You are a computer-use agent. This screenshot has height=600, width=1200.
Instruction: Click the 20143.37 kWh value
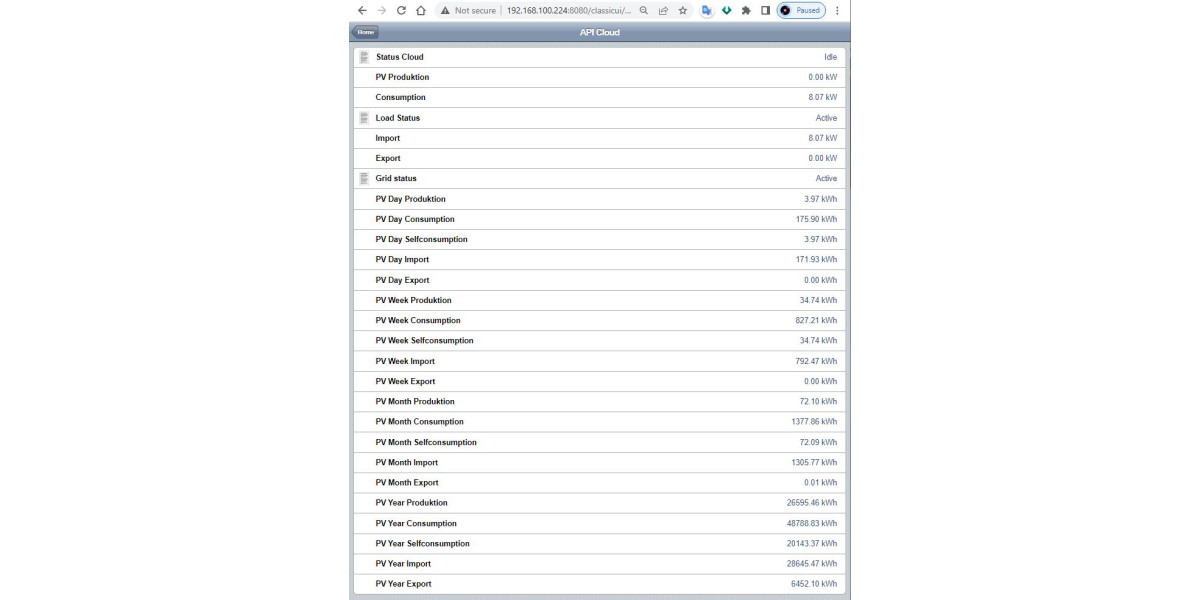click(812, 543)
